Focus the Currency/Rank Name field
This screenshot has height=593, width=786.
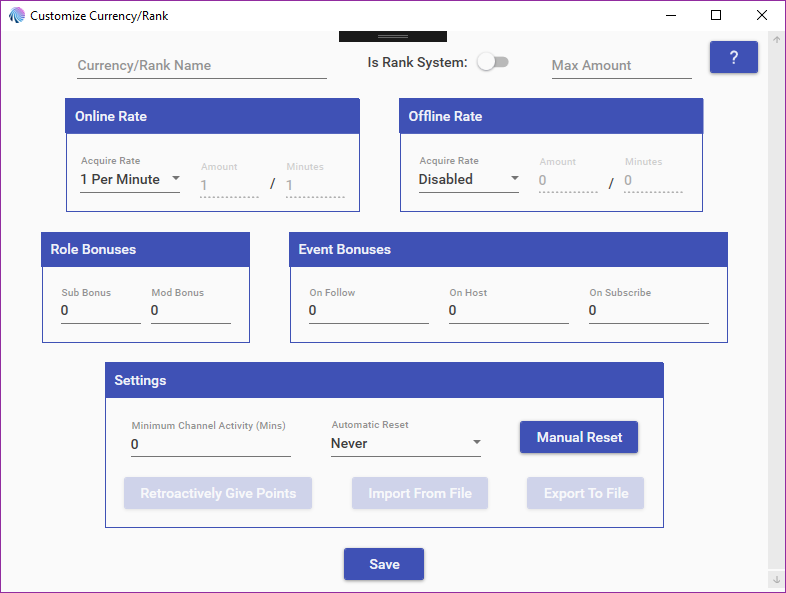[201, 66]
